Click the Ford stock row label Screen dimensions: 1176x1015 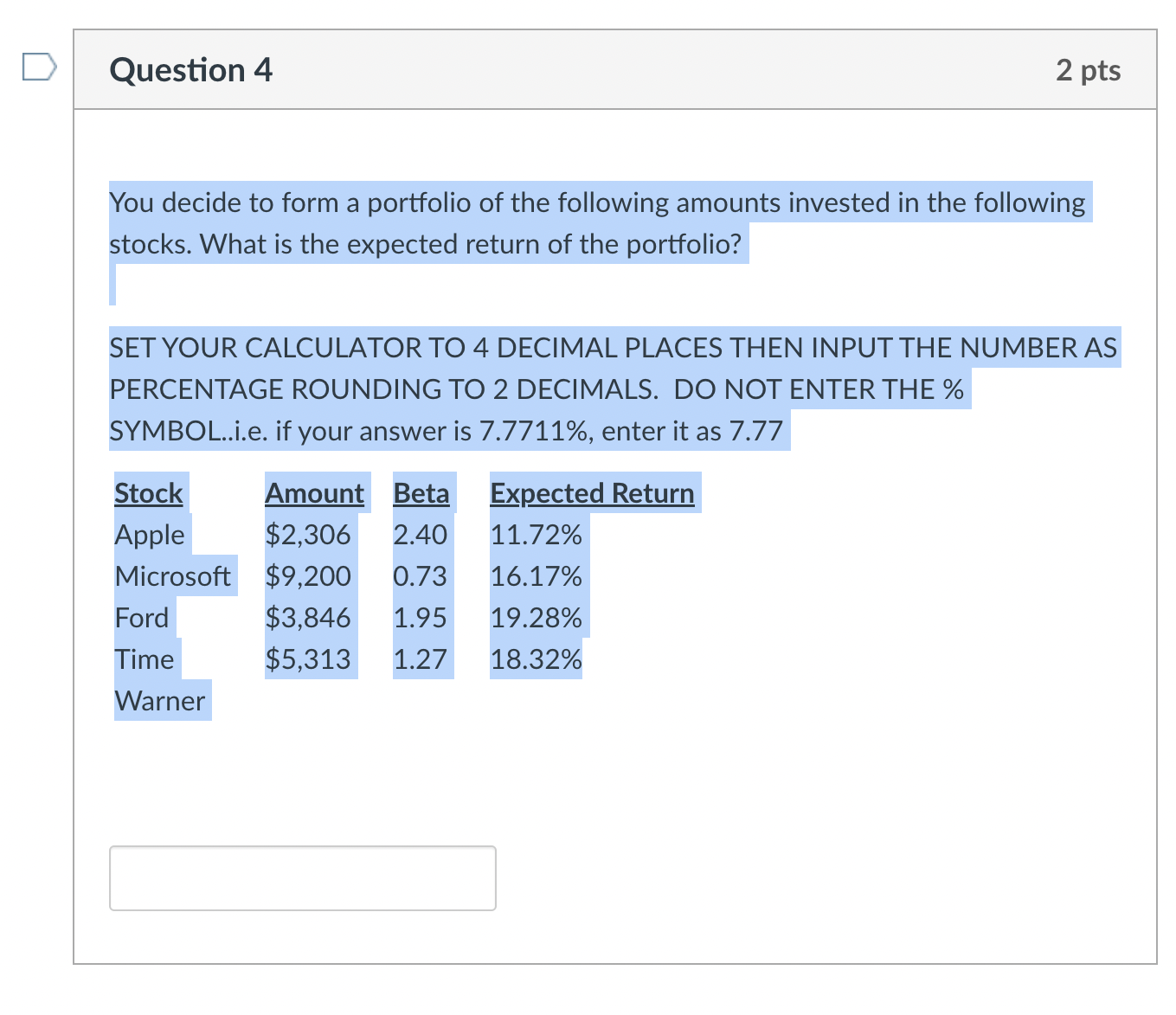(142, 618)
